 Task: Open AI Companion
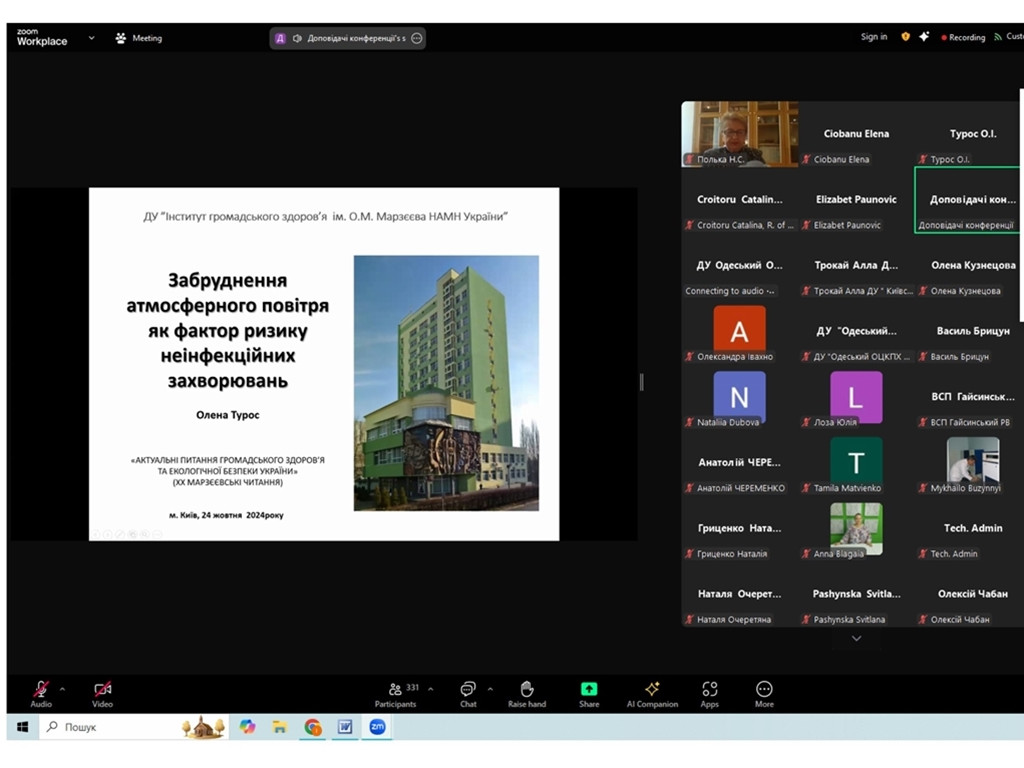(x=652, y=694)
